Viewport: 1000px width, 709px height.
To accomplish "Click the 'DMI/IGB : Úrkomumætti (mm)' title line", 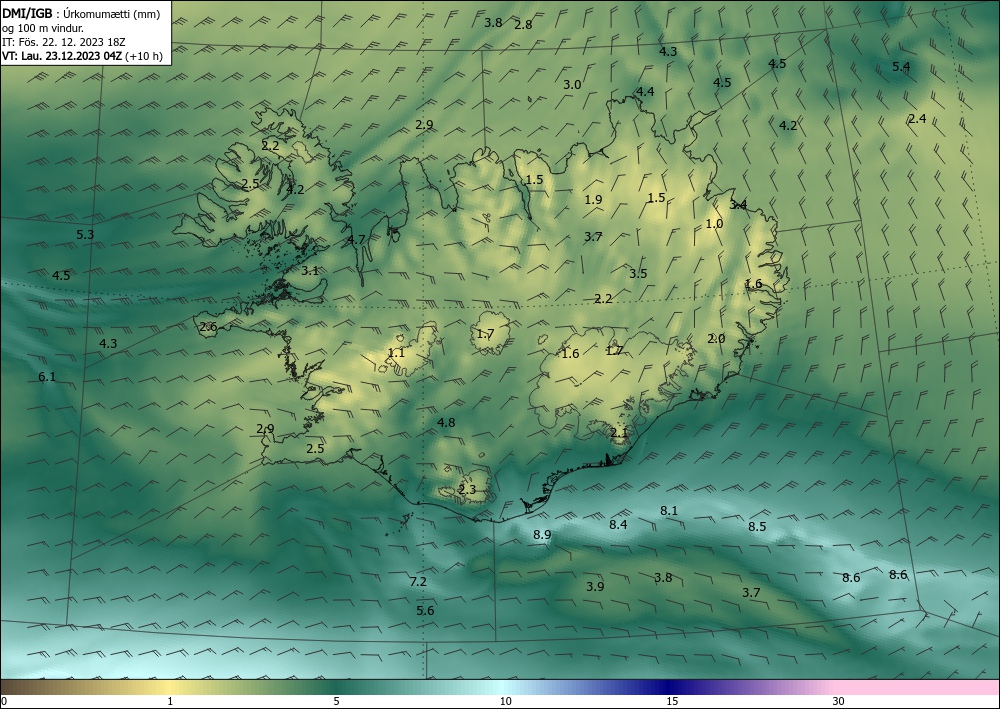I will click(81, 14).
